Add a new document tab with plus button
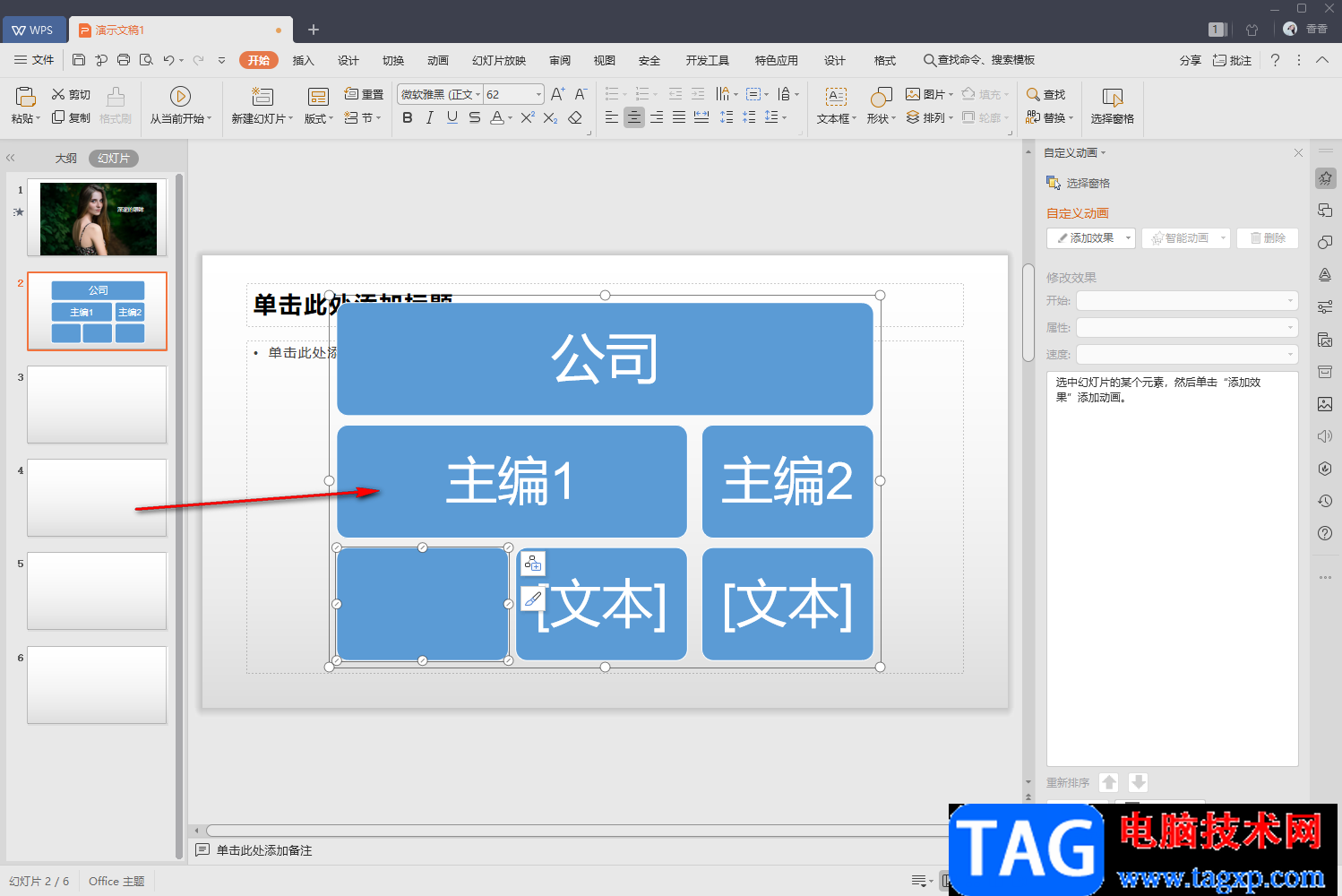The image size is (1342, 896). [314, 30]
